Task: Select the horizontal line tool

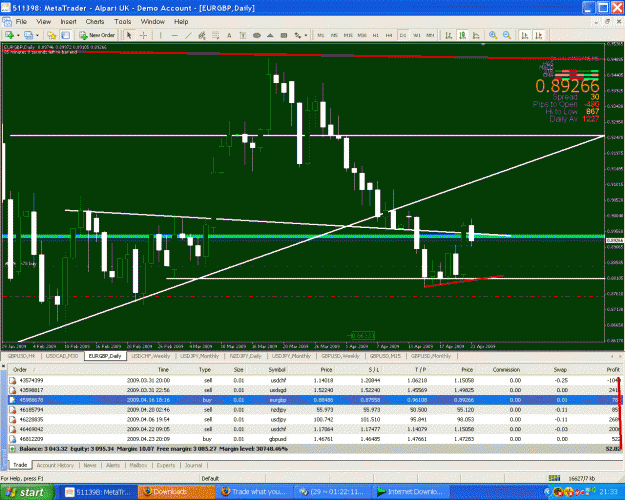Action: click(x=175, y=35)
